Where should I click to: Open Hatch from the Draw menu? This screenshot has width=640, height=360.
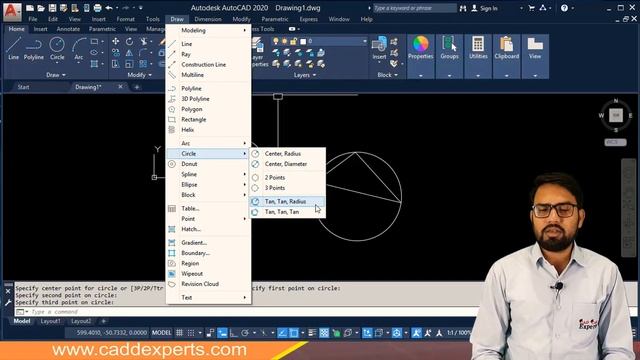[208, 229]
